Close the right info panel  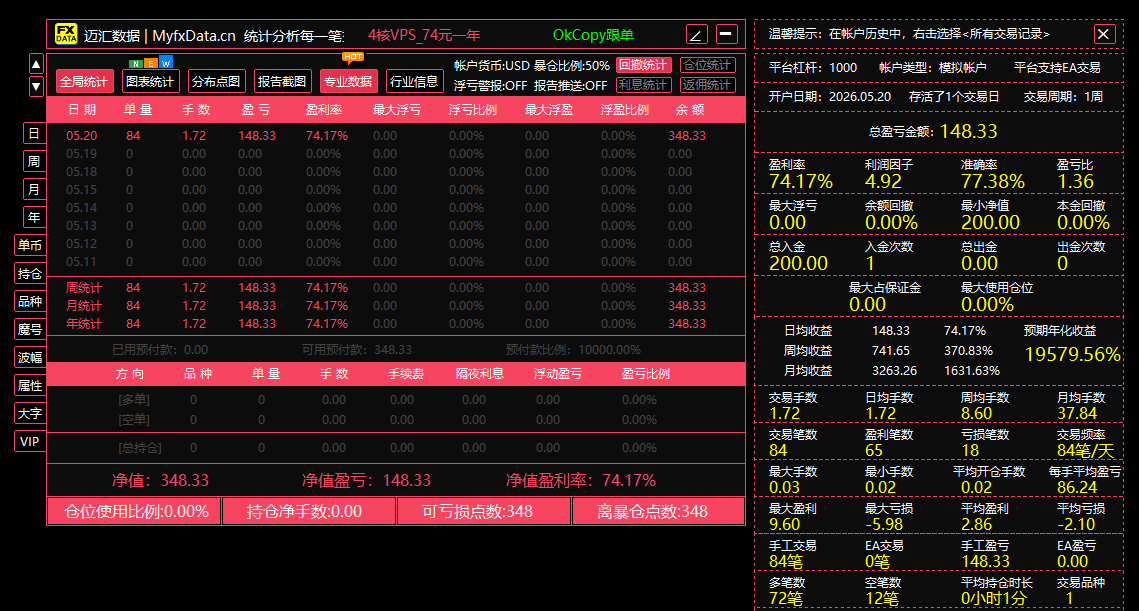point(1104,34)
